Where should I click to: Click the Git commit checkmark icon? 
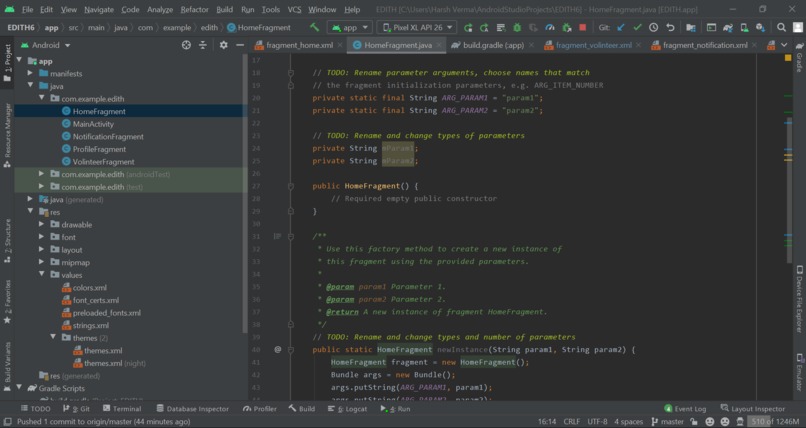[x=637, y=28]
